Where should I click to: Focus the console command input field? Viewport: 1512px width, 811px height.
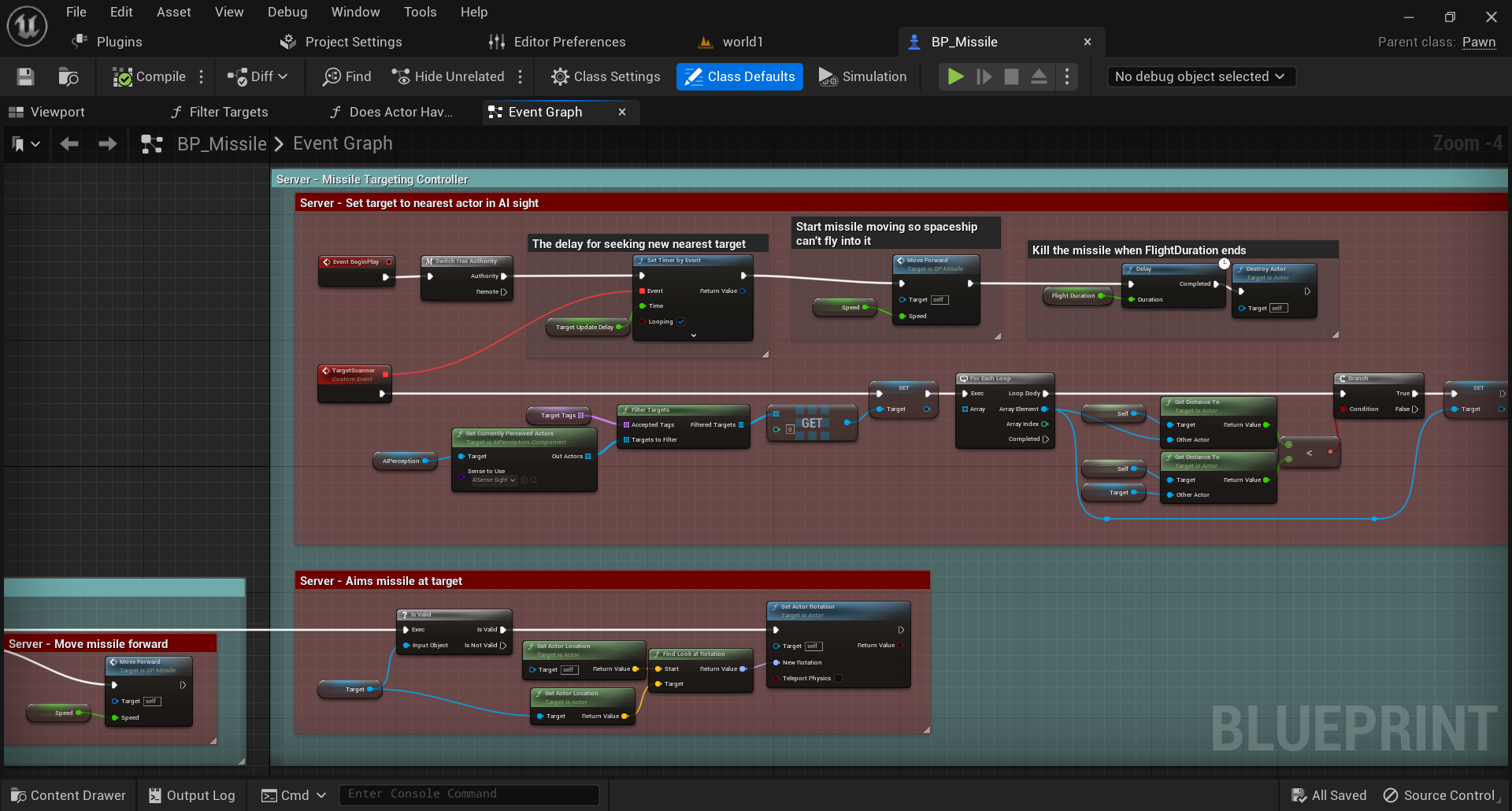pos(469,794)
